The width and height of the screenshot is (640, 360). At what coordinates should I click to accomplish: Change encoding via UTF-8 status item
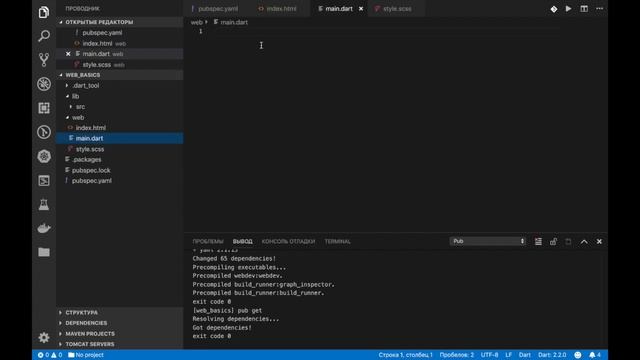(x=489, y=355)
